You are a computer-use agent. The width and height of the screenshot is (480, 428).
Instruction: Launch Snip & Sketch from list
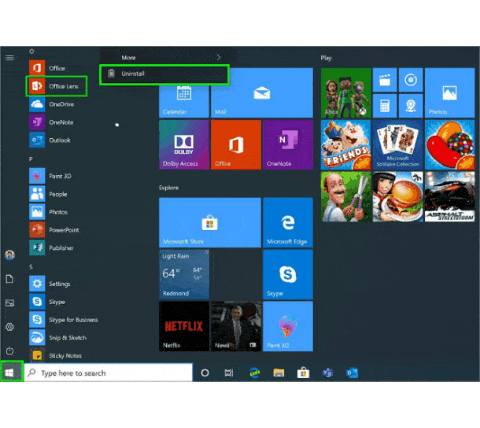pos(58,338)
